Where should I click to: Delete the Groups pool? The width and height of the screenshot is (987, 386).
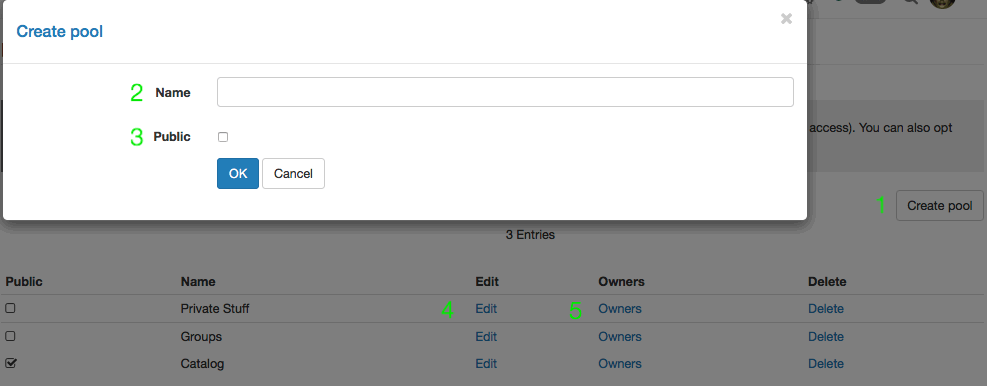point(826,336)
